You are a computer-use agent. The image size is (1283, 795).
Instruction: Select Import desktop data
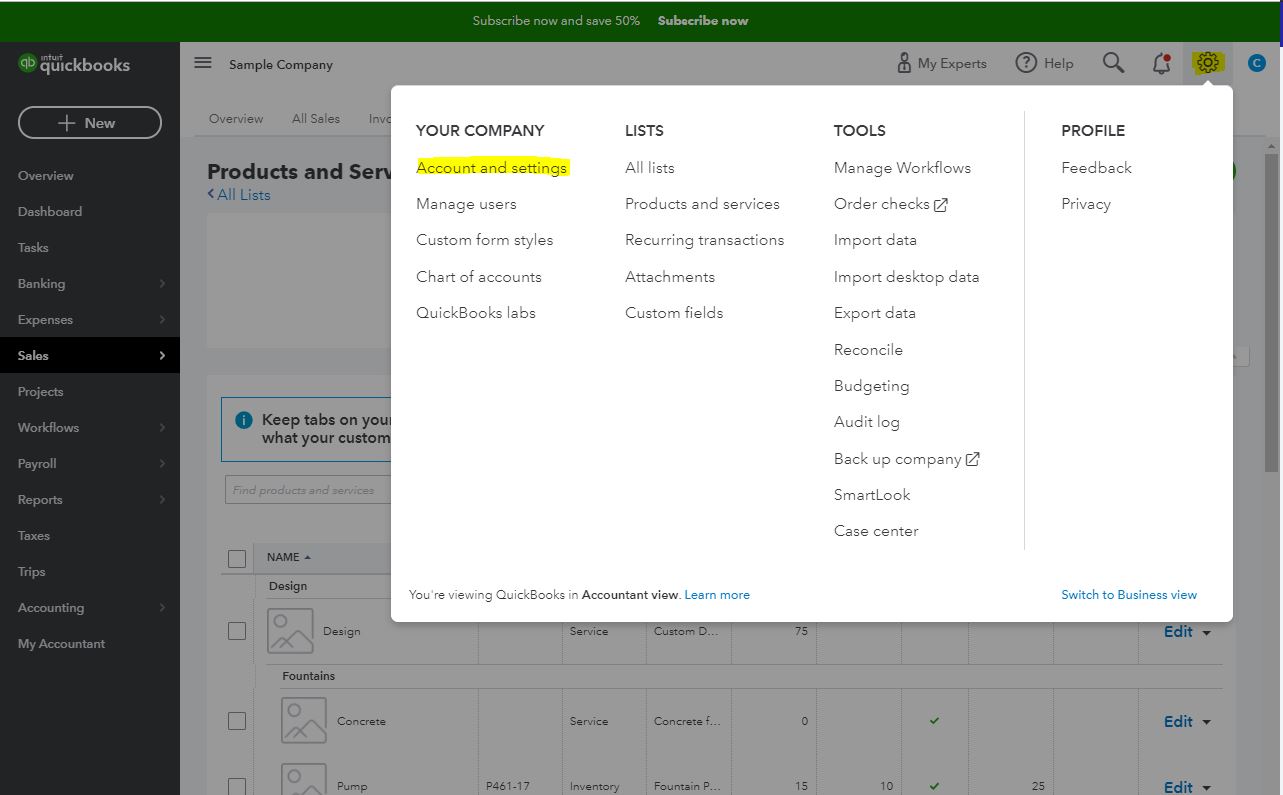(906, 277)
